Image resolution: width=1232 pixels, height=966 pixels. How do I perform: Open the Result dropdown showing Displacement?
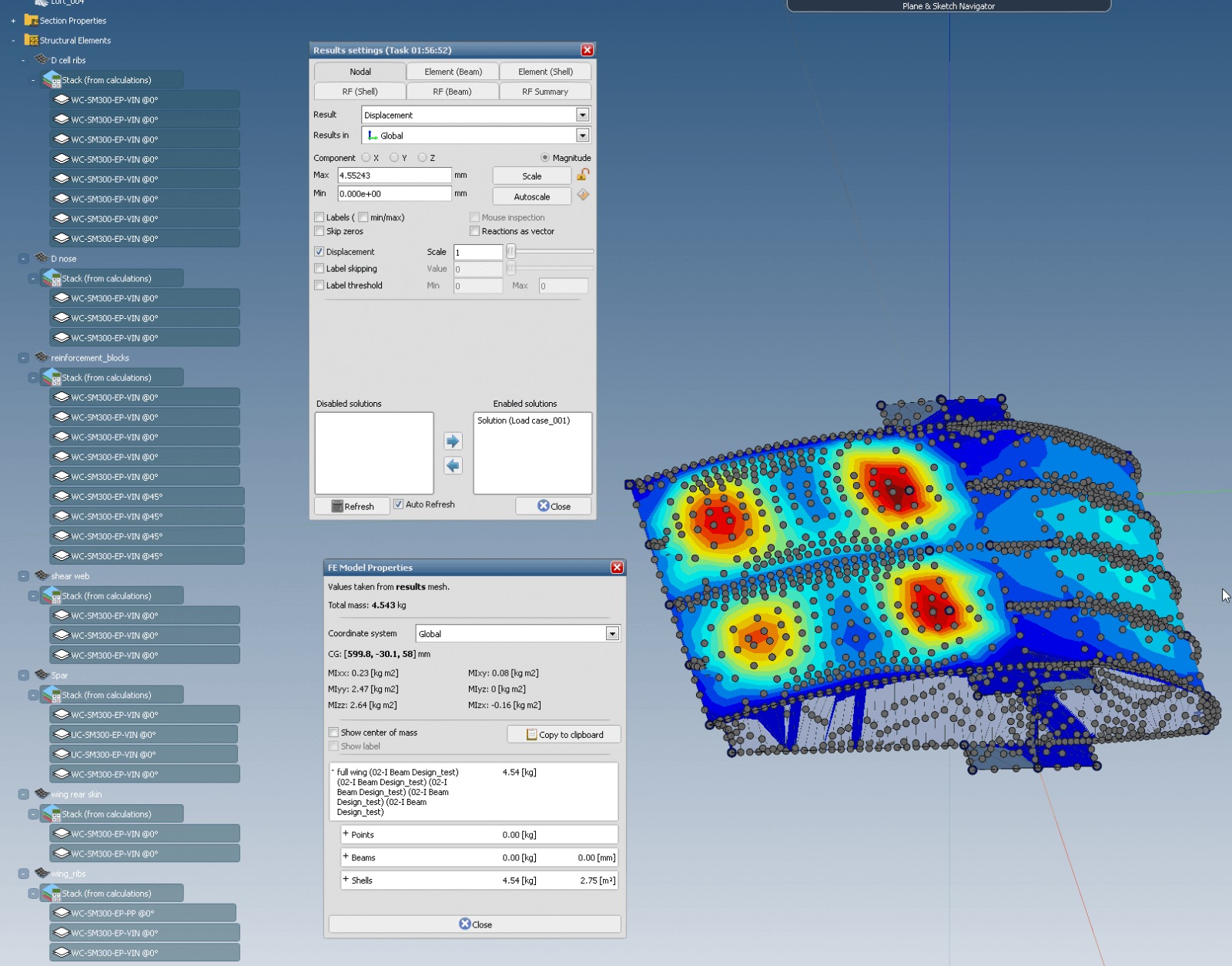coord(582,115)
